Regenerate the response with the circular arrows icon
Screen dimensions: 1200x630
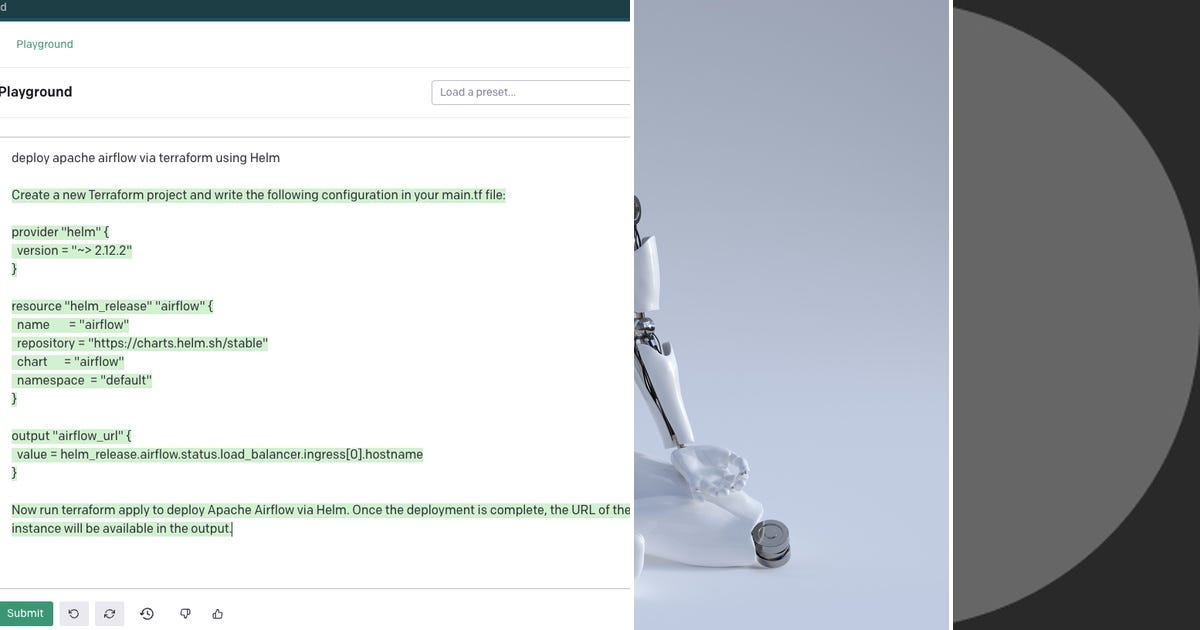[109, 613]
